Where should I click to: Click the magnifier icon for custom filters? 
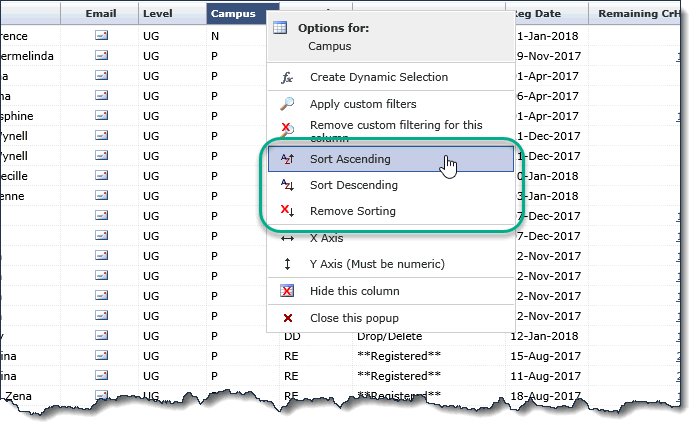point(287,104)
